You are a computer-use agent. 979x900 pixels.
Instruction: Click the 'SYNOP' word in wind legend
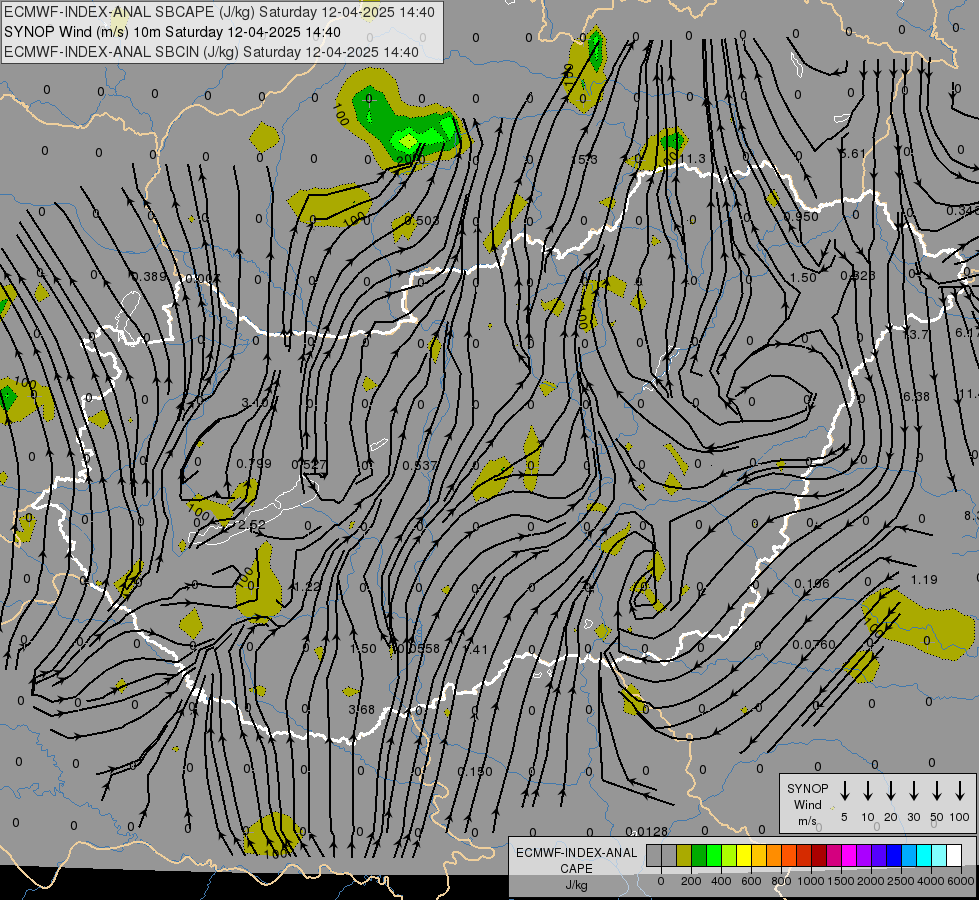pos(807,788)
